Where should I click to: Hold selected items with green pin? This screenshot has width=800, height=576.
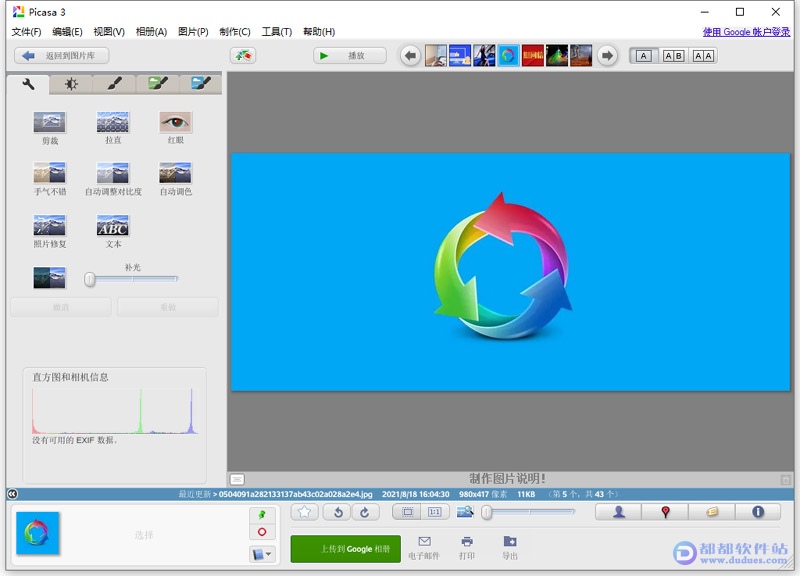coord(262,515)
